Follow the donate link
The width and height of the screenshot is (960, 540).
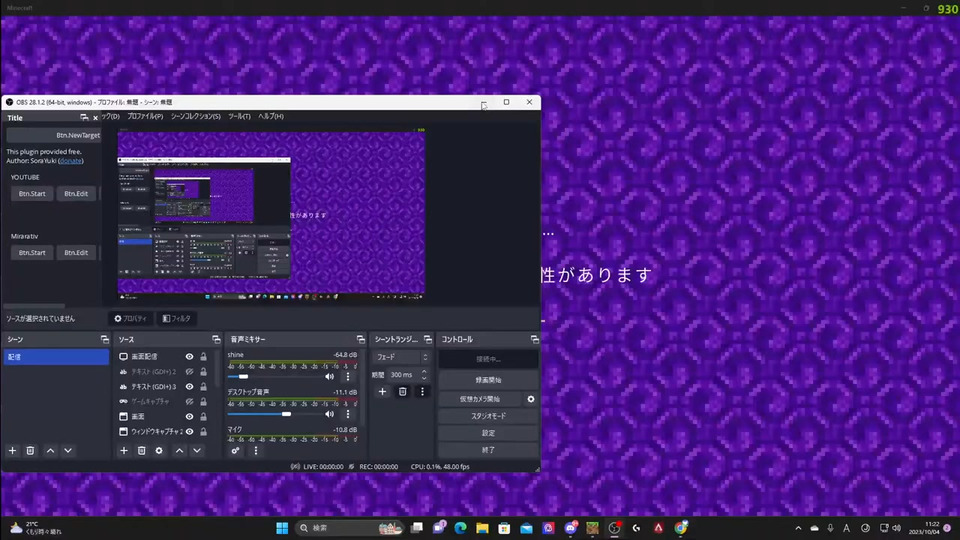click(70, 161)
